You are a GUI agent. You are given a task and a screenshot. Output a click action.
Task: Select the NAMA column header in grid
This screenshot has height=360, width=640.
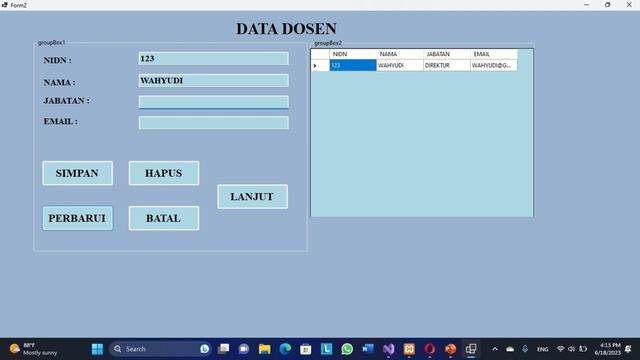tap(400, 54)
